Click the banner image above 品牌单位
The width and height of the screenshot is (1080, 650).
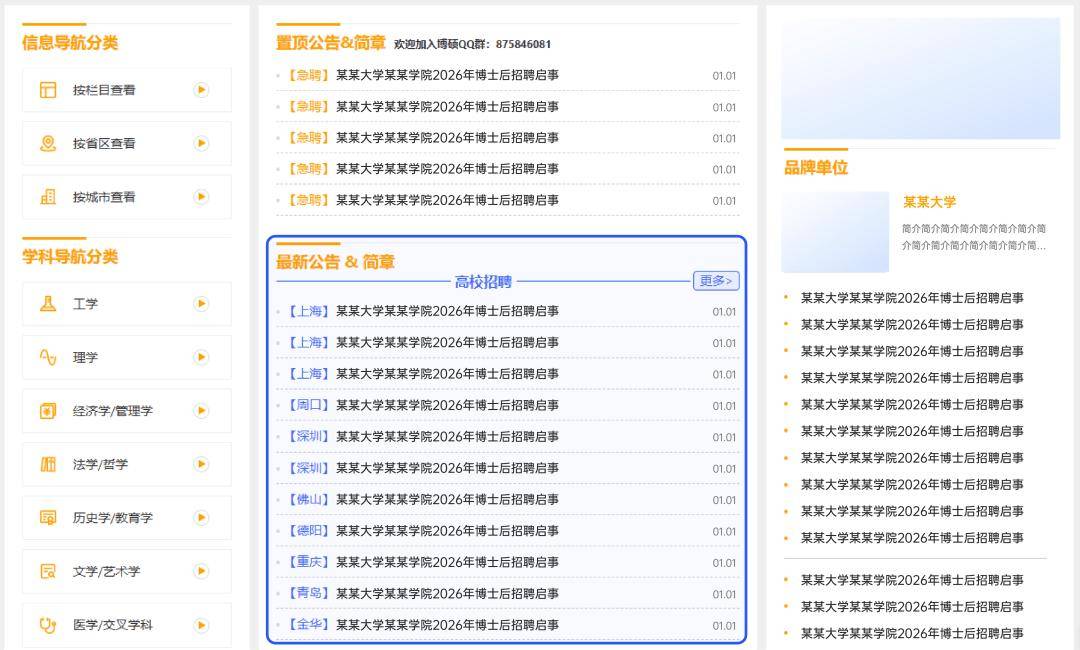click(920, 78)
